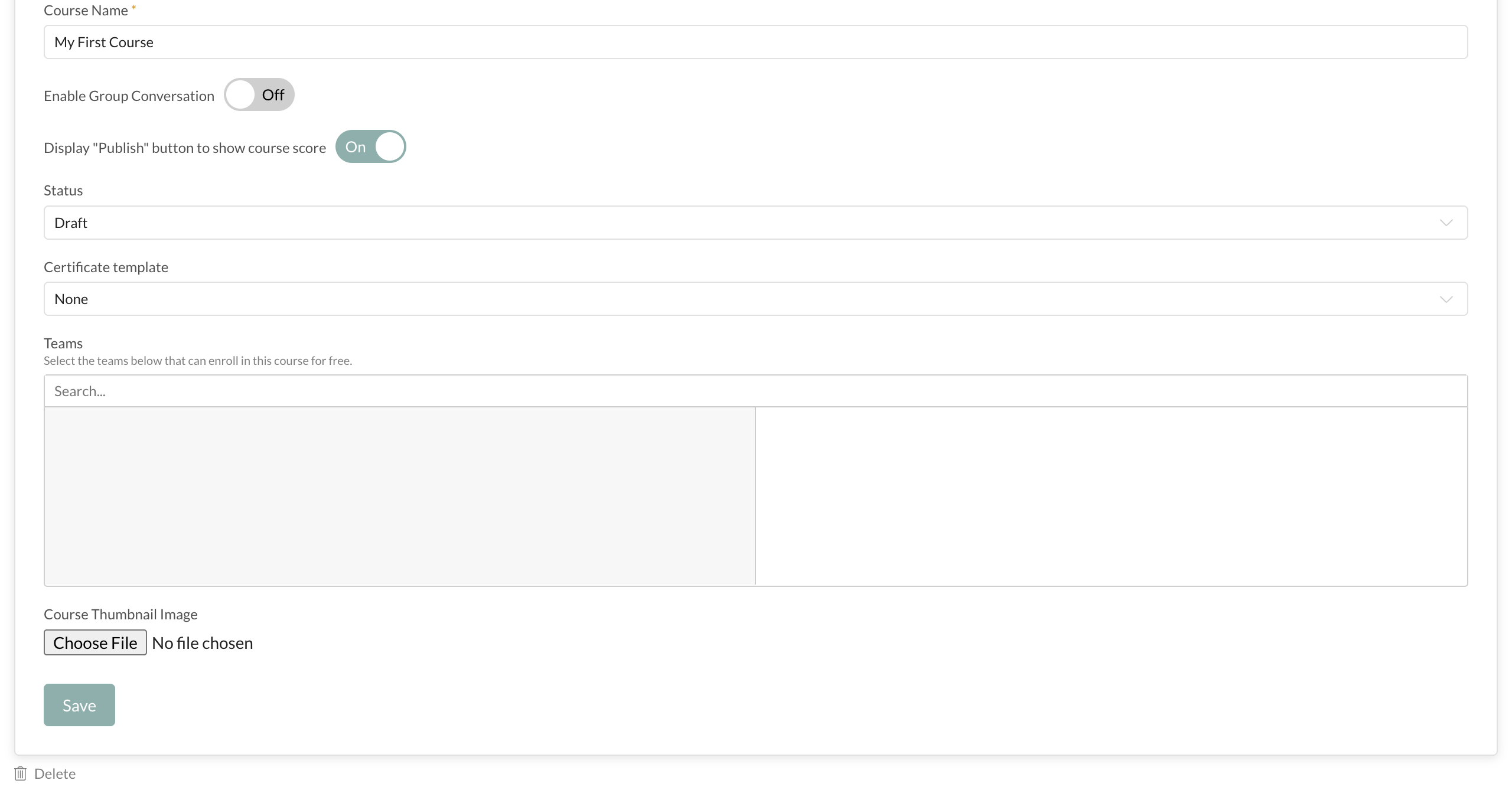Image resolution: width=1512 pixels, height=790 pixels.
Task: Click the "Course Thumbnail Image" label
Action: 120,615
